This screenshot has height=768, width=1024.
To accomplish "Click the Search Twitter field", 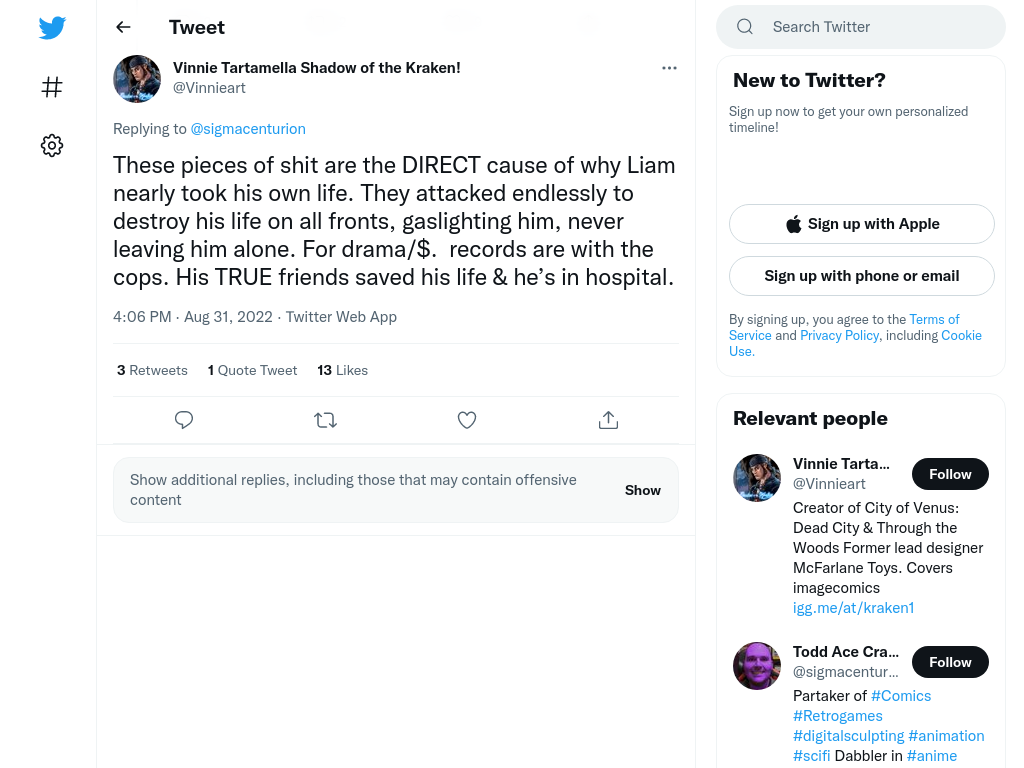I will pos(861,27).
